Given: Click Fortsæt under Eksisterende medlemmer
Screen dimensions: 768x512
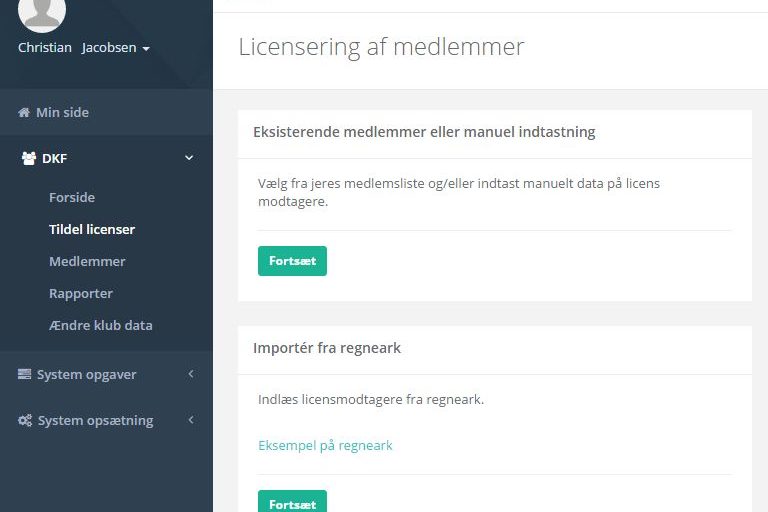Looking at the screenshot, I should [292, 261].
